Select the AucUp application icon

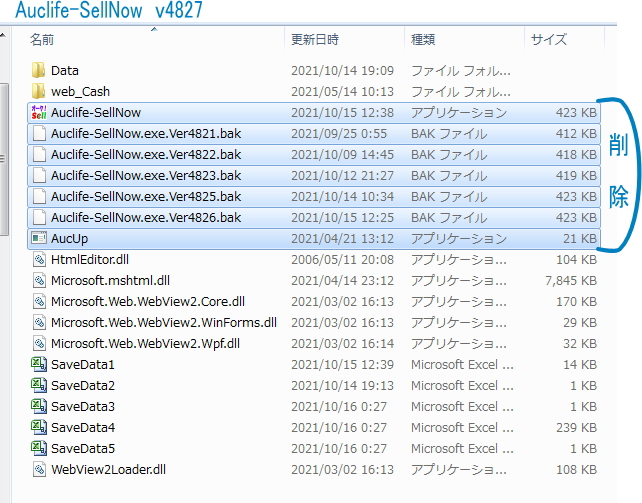(39, 238)
